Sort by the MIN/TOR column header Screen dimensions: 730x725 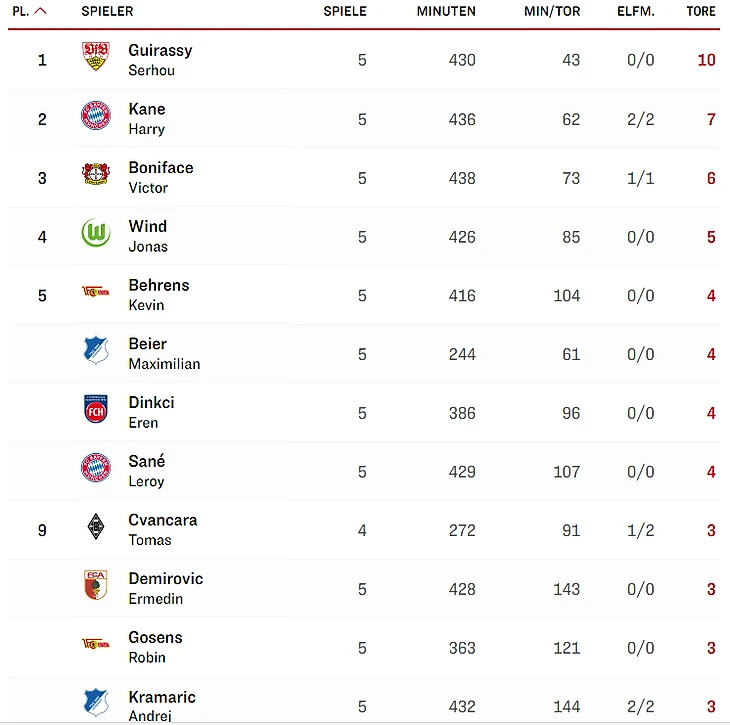coord(552,11)
